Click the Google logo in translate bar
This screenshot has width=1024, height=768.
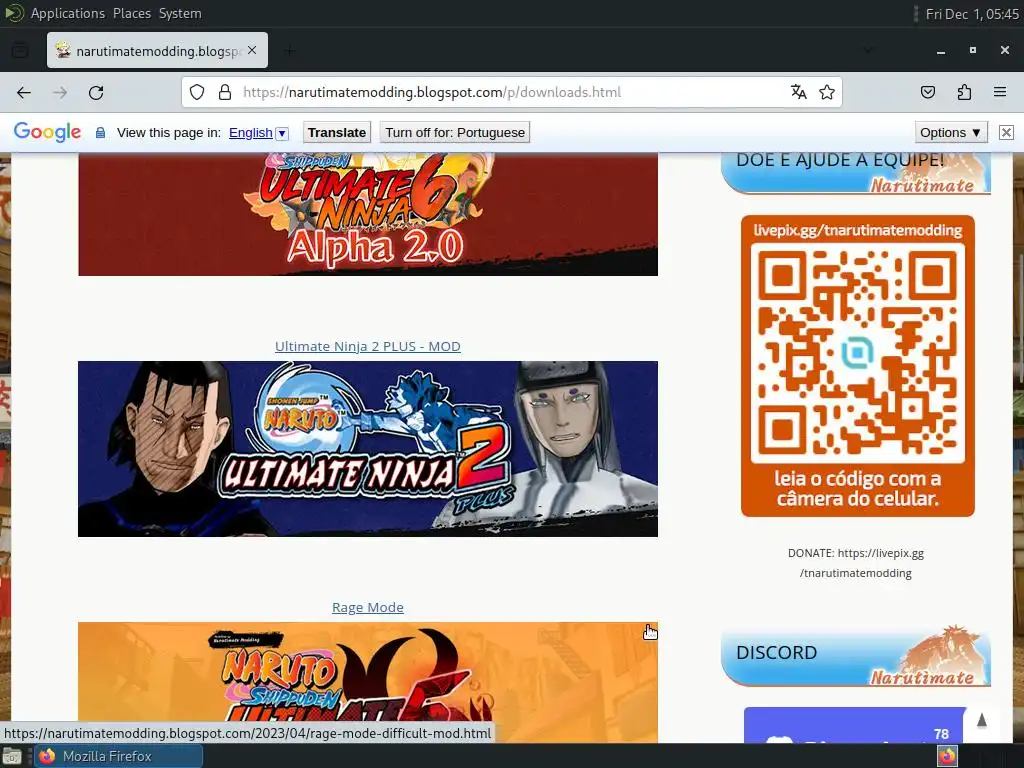point(47,132)
